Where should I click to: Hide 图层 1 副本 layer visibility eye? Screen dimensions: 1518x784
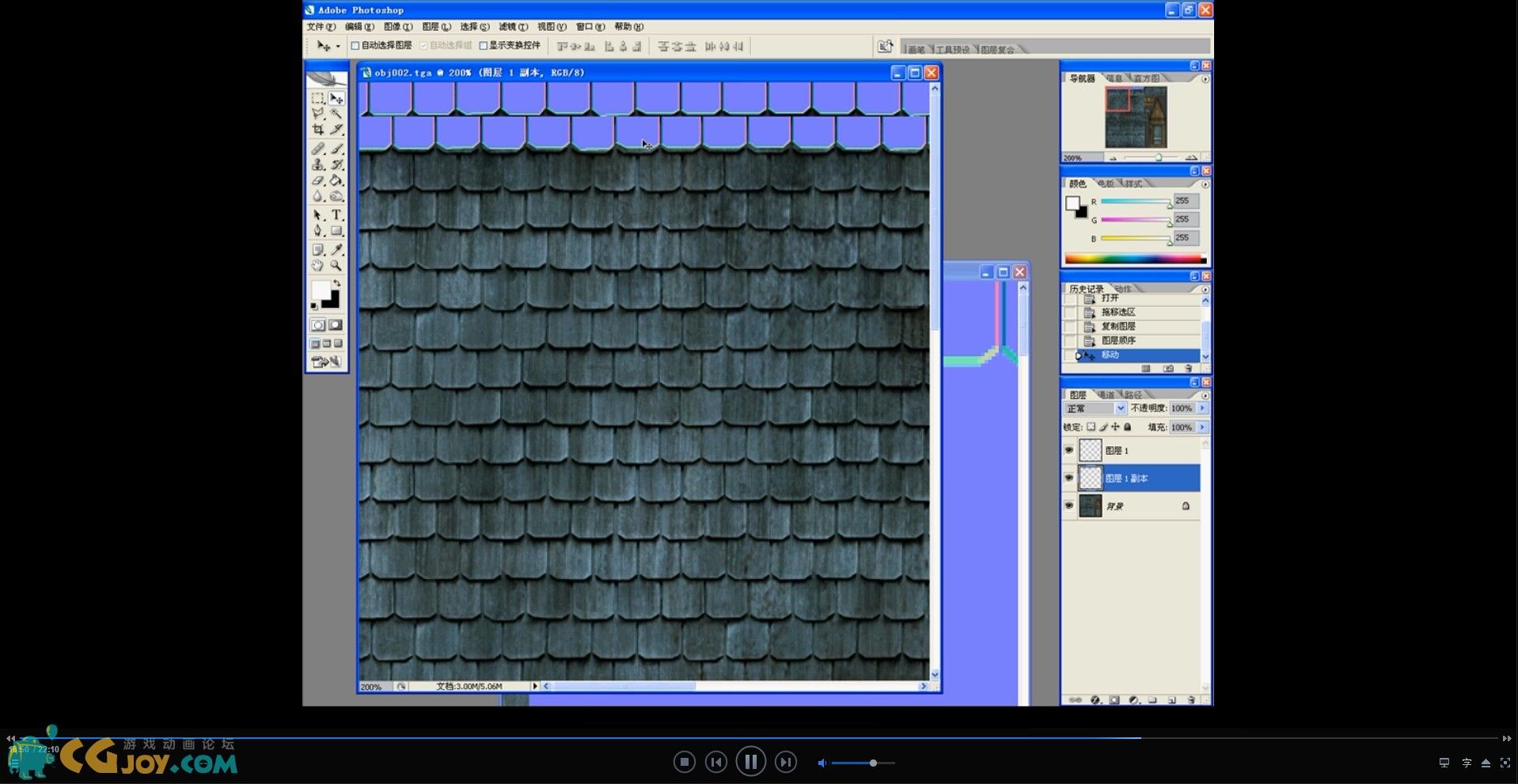click(1069, 478)
